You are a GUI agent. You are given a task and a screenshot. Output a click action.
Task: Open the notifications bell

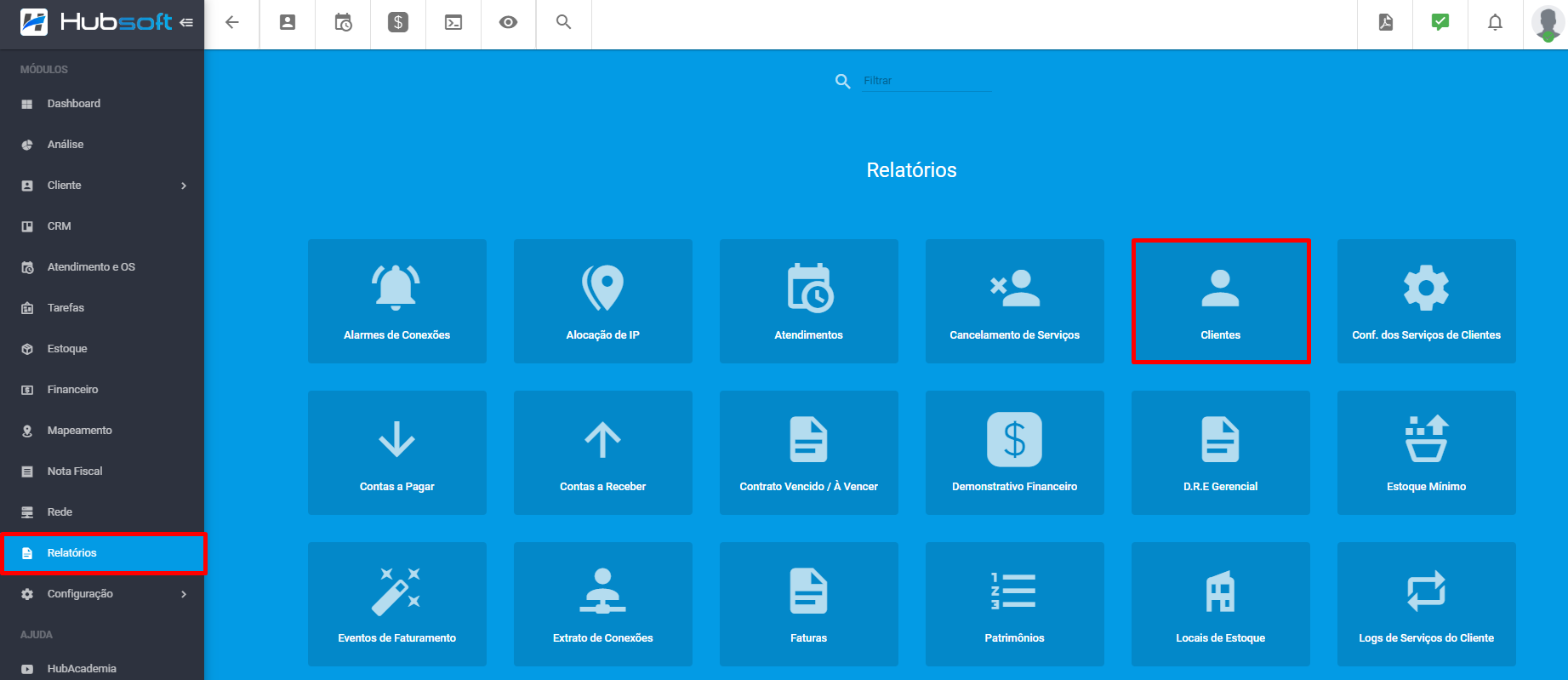[x=1495, y=23]
